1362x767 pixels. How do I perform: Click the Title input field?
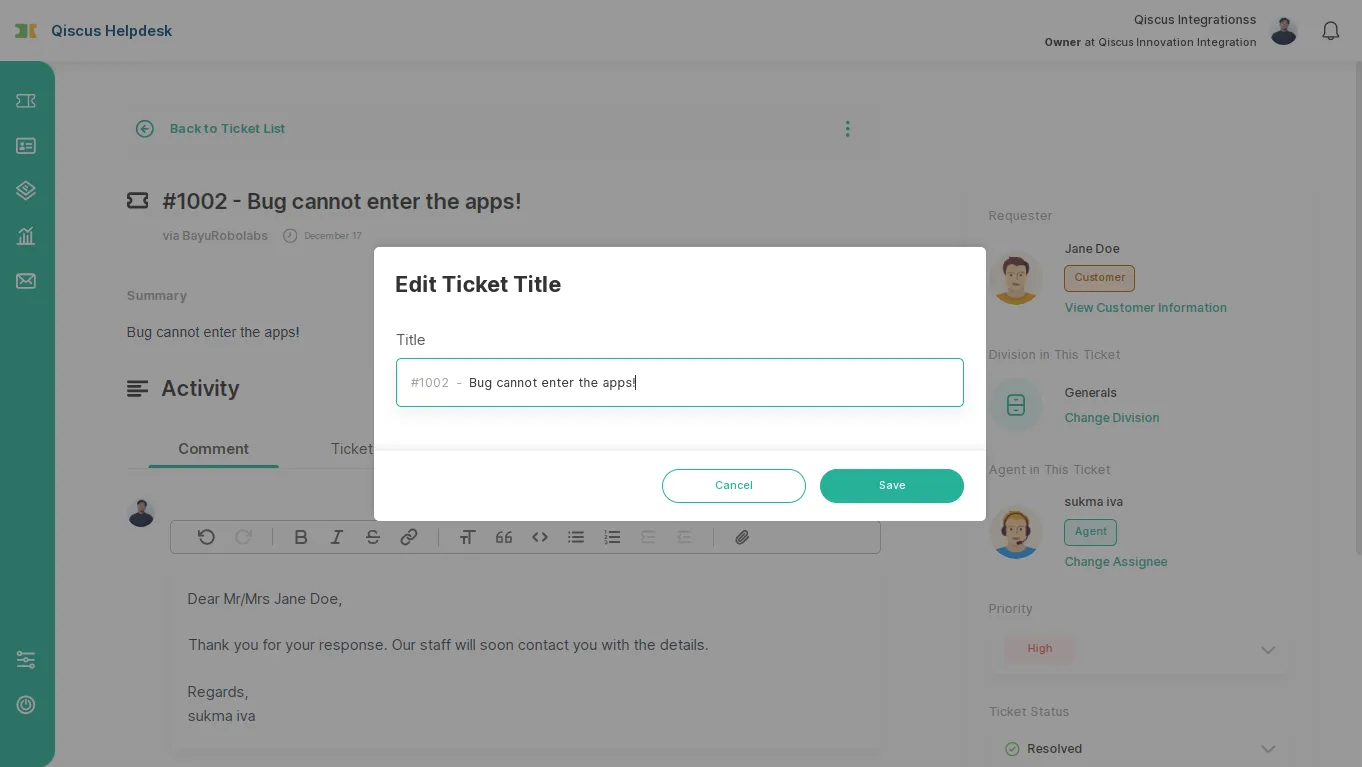[680, 383]
